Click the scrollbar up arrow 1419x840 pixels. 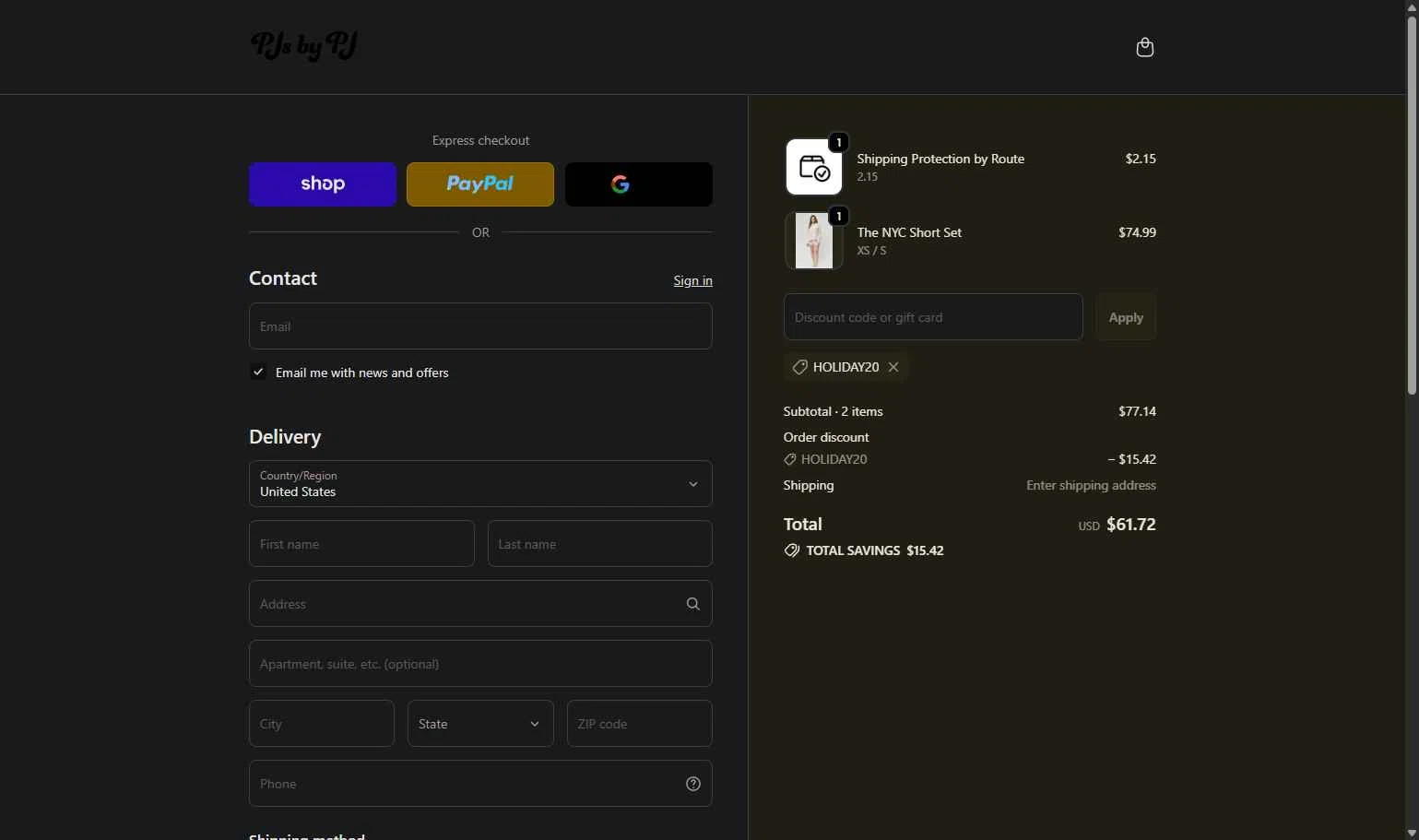click(x=1412, y=6)
